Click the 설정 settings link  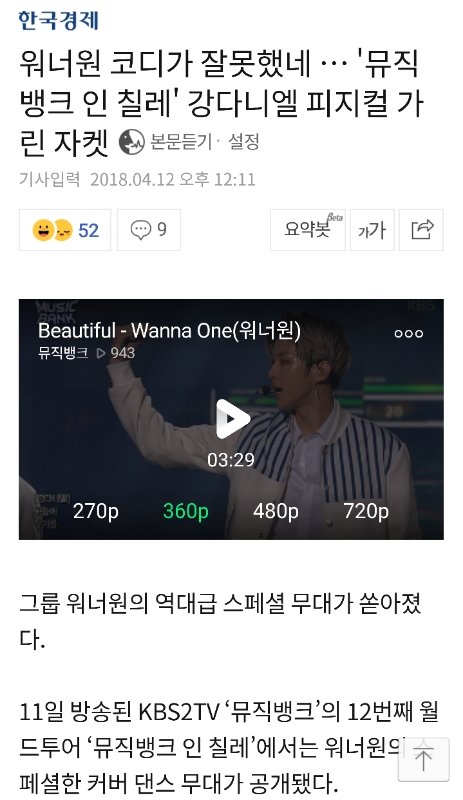click(x=243, y=142)
